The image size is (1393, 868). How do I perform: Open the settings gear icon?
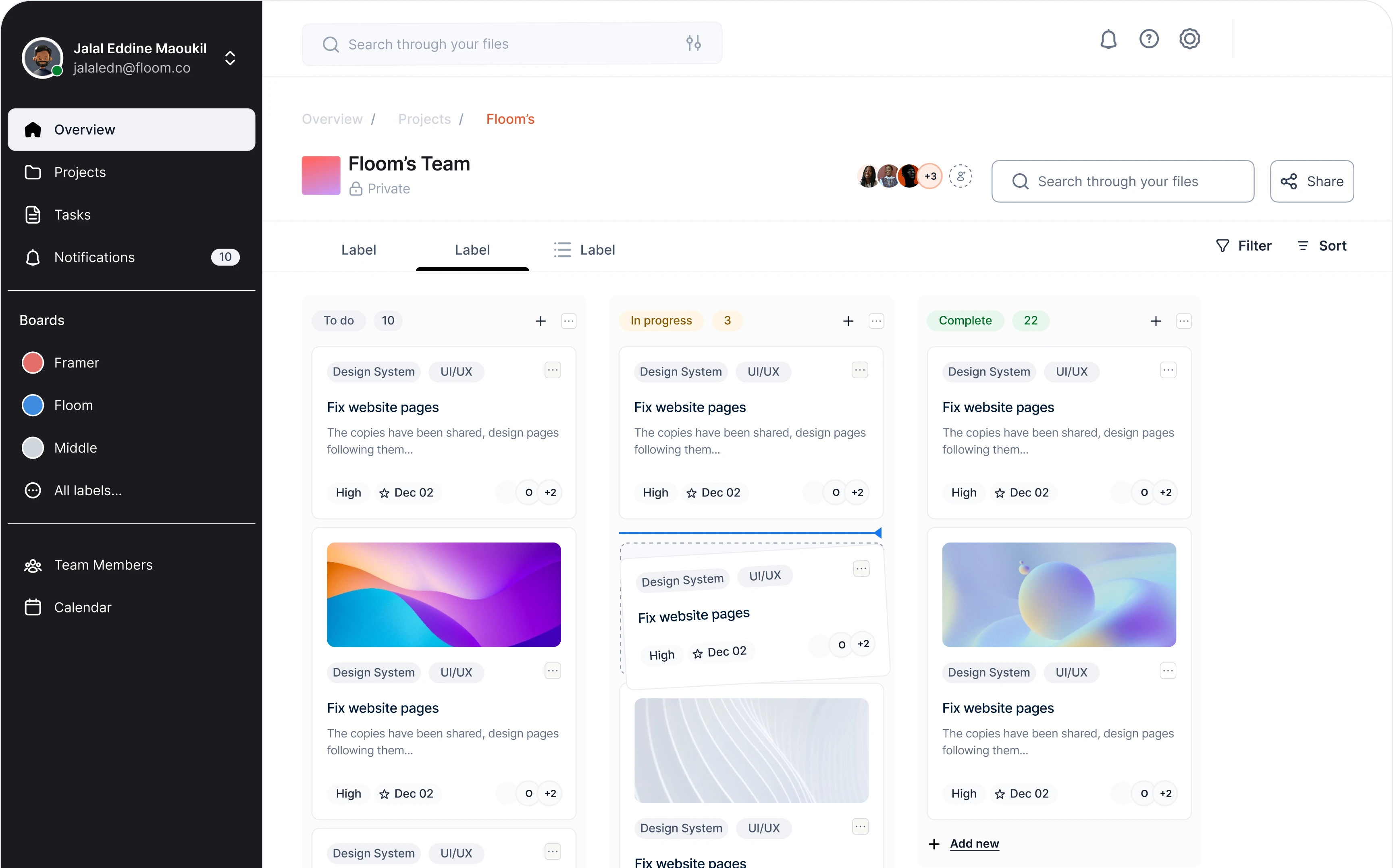pyautogui.click(x=1190, y=39)
